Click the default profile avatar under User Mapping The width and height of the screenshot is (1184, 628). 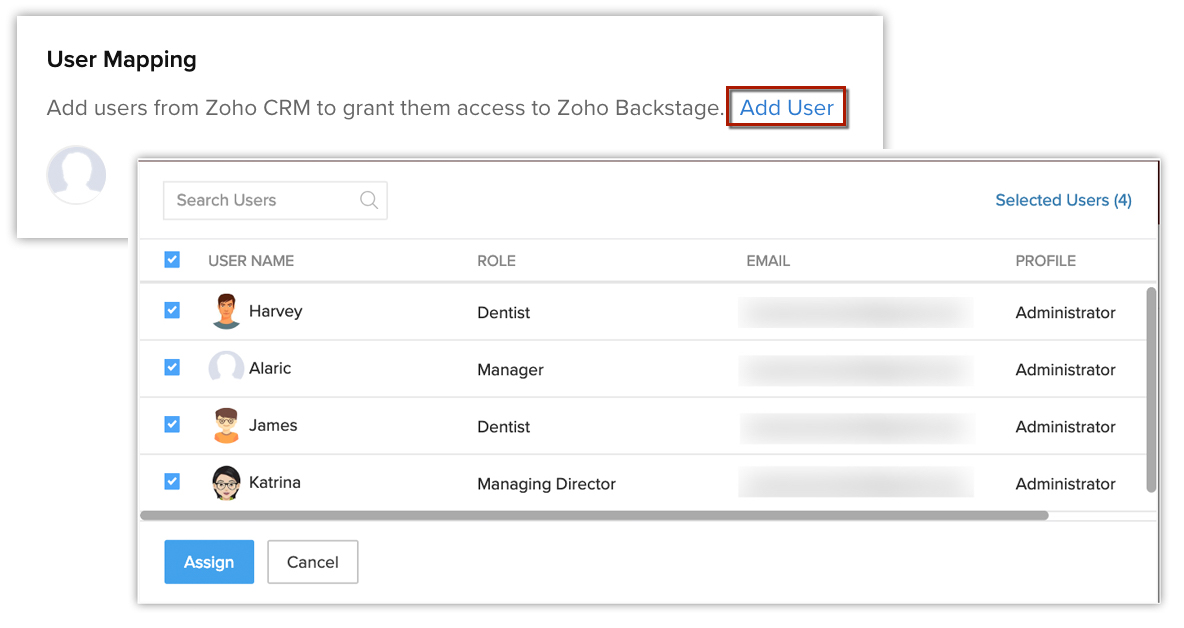point(76,176)
